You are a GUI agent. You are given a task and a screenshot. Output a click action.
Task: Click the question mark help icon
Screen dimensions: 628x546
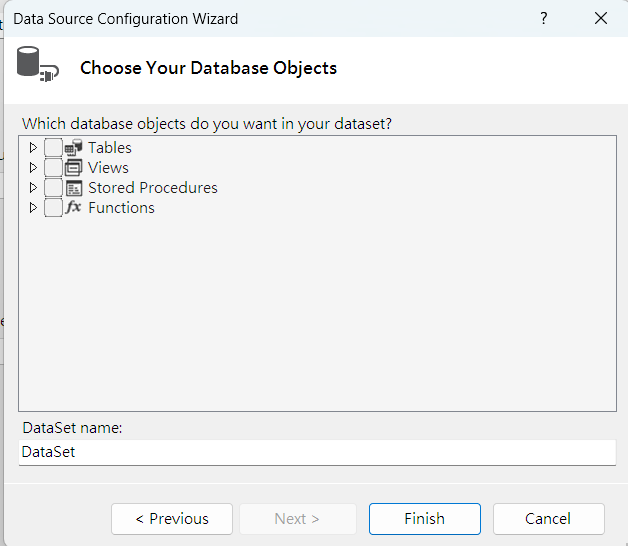[544, 19]
